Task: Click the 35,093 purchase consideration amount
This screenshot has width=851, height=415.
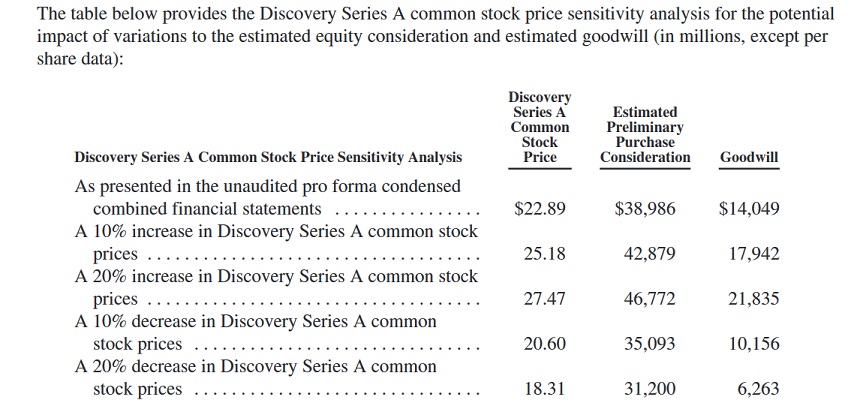Action: (x=649, y=344)
